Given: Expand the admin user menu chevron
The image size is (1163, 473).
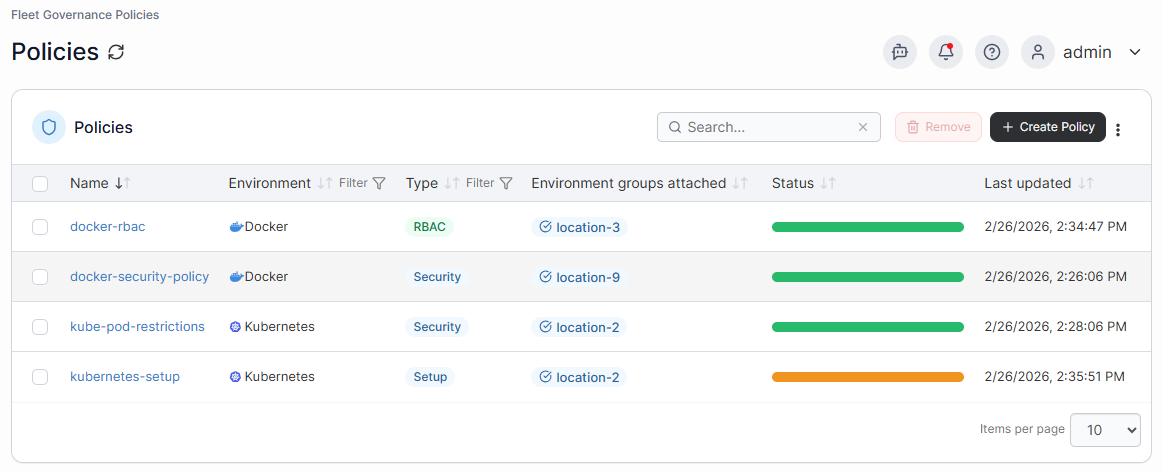Looking at the screenshot, I should [1135, 52].
